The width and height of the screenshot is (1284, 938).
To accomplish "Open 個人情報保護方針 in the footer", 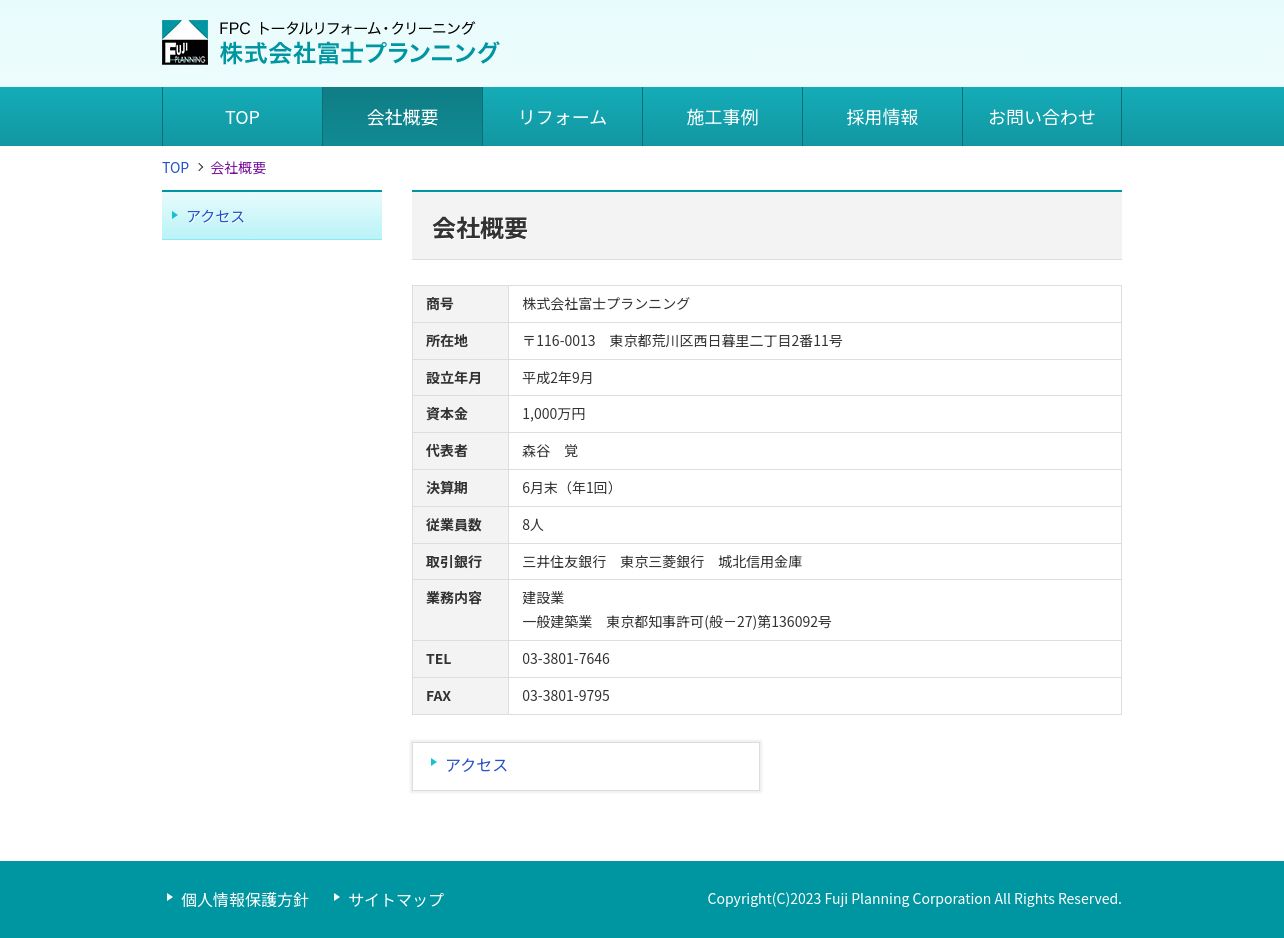I will 245,900.
